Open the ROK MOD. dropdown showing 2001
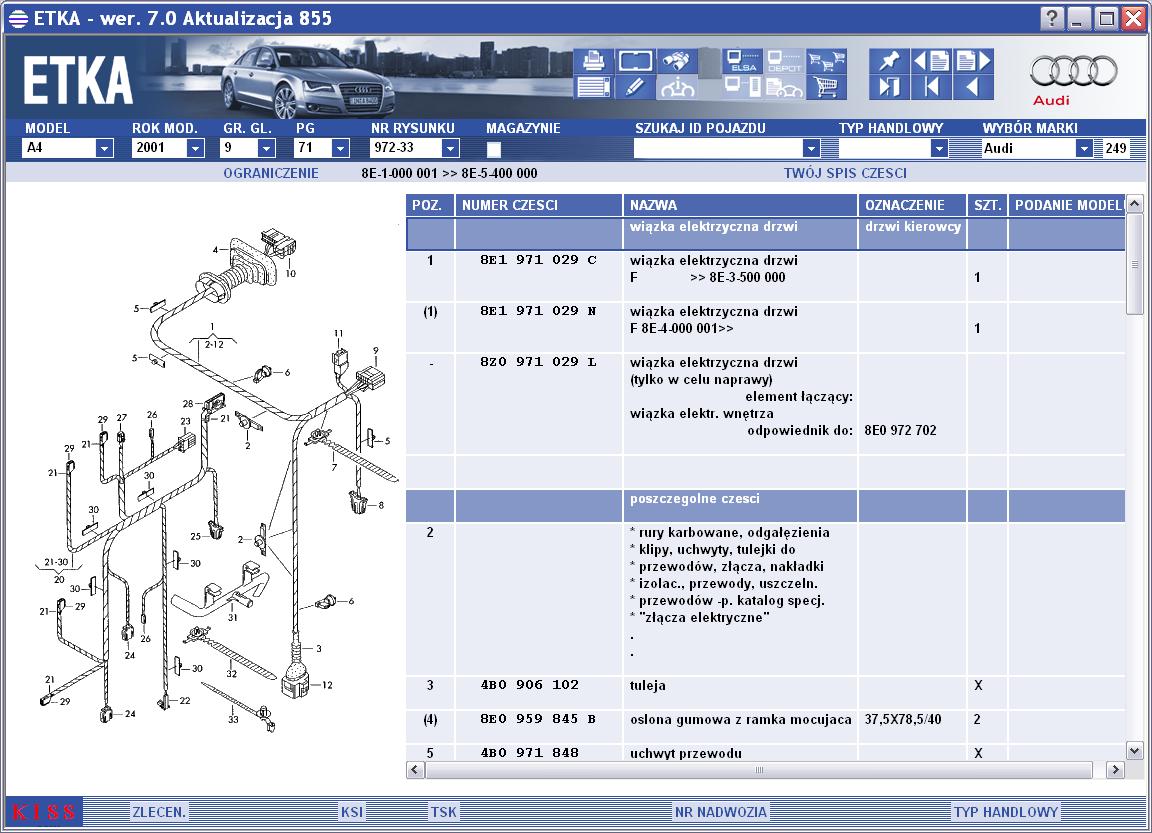Image resolution: width=1152 pixels, height=833 pixels. (195, 148)
